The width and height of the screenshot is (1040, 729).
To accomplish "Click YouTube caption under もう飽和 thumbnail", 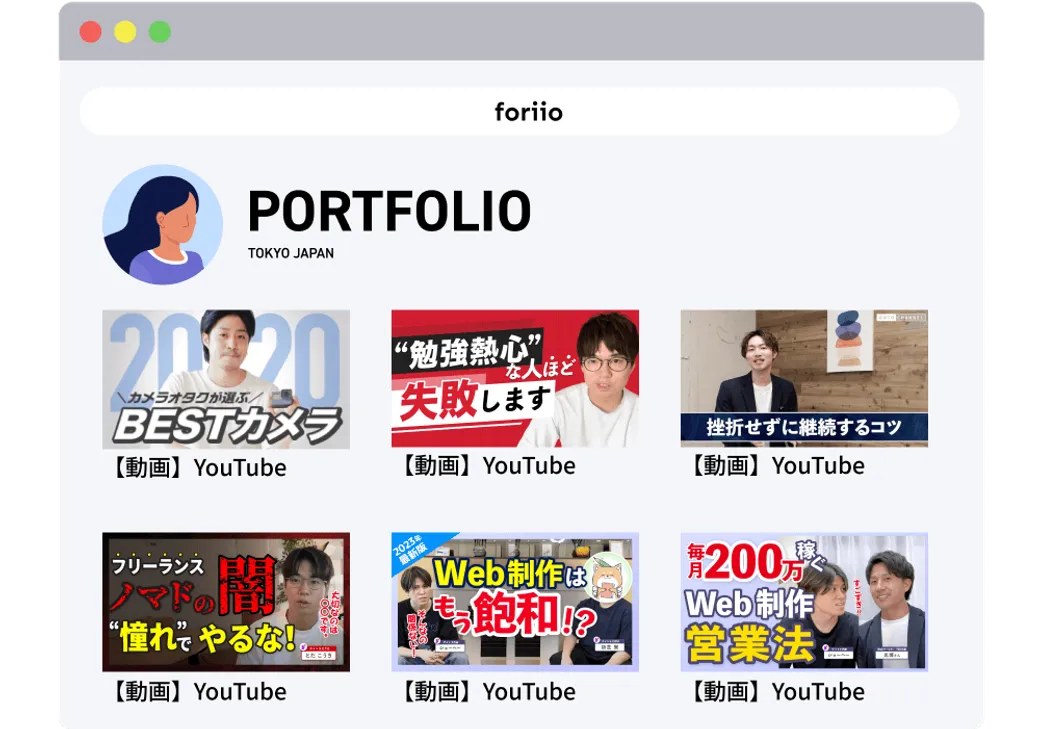I will point(488,692).
